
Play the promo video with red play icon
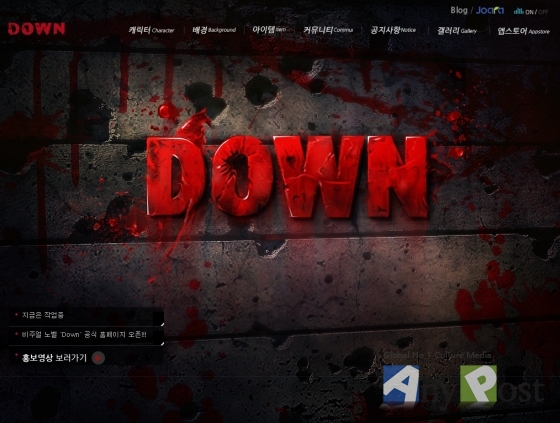(x=98, y=358)
